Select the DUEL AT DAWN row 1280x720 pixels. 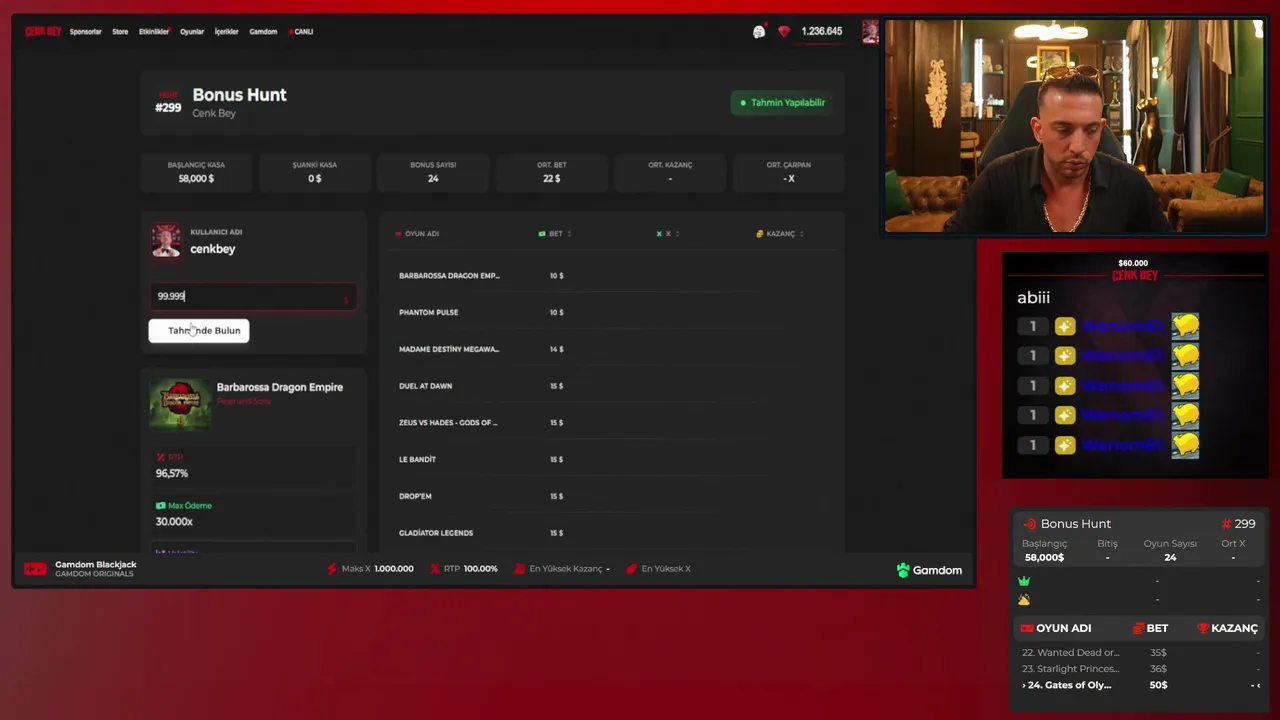(610, 386)
